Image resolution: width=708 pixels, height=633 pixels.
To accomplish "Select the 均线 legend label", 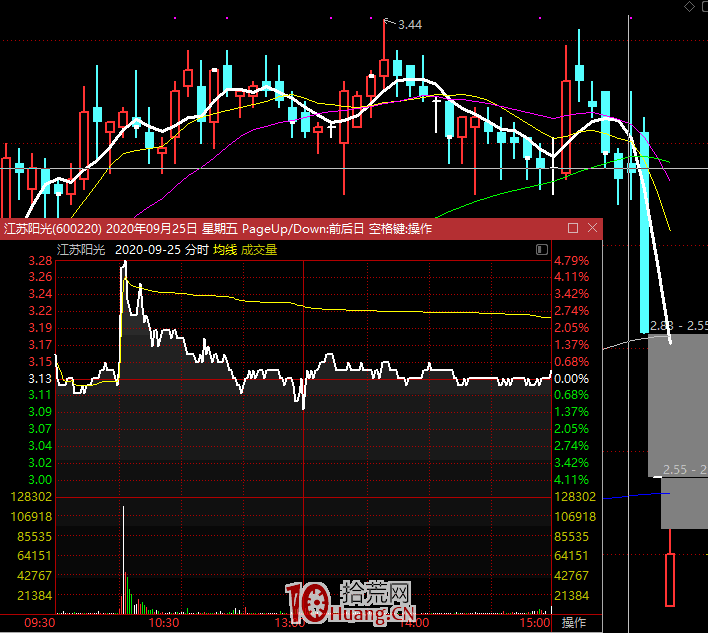I will tap(225, 250).
